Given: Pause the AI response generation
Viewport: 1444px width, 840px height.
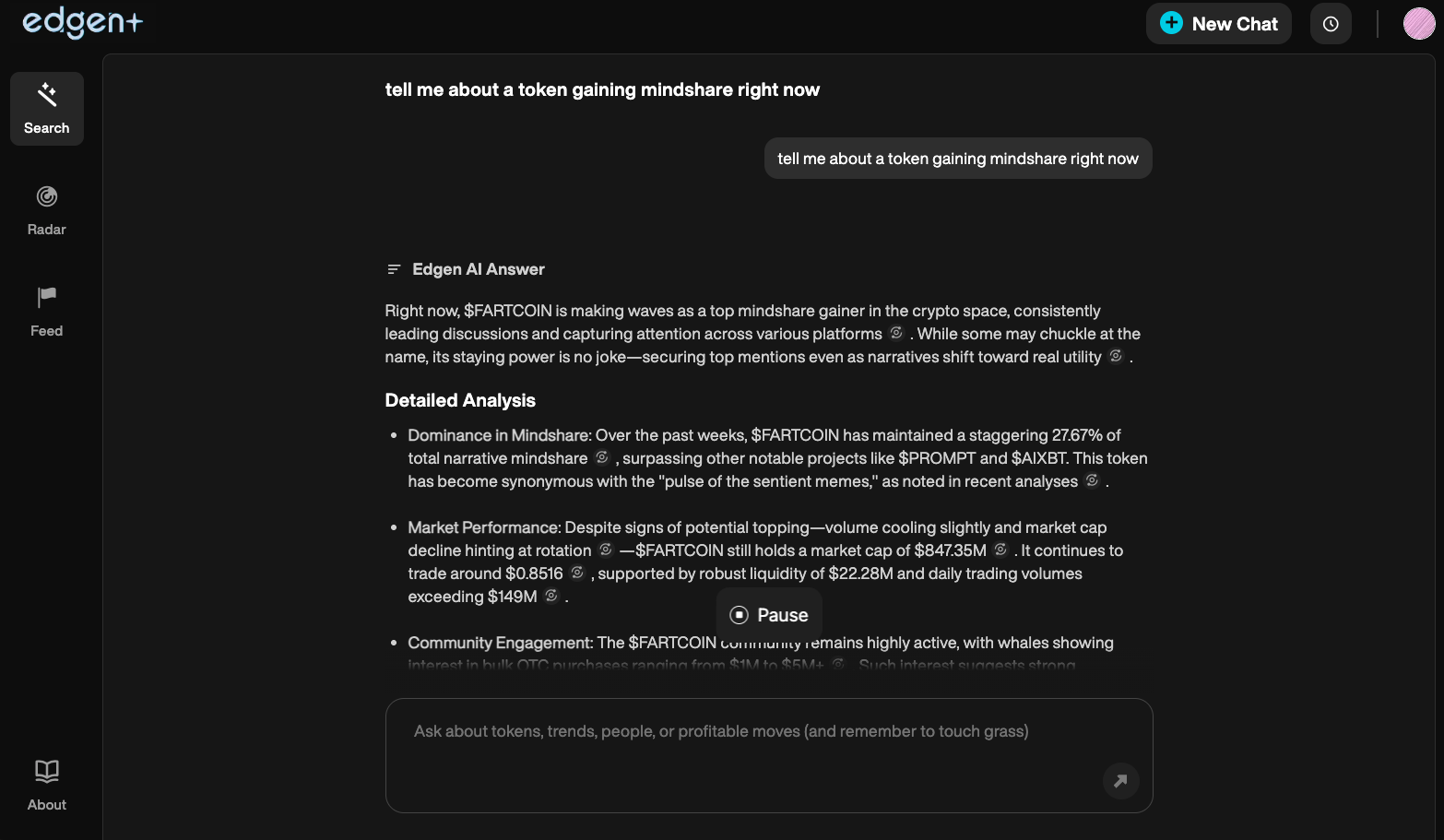Looking at the screenshot, I should tap(769, 614).
